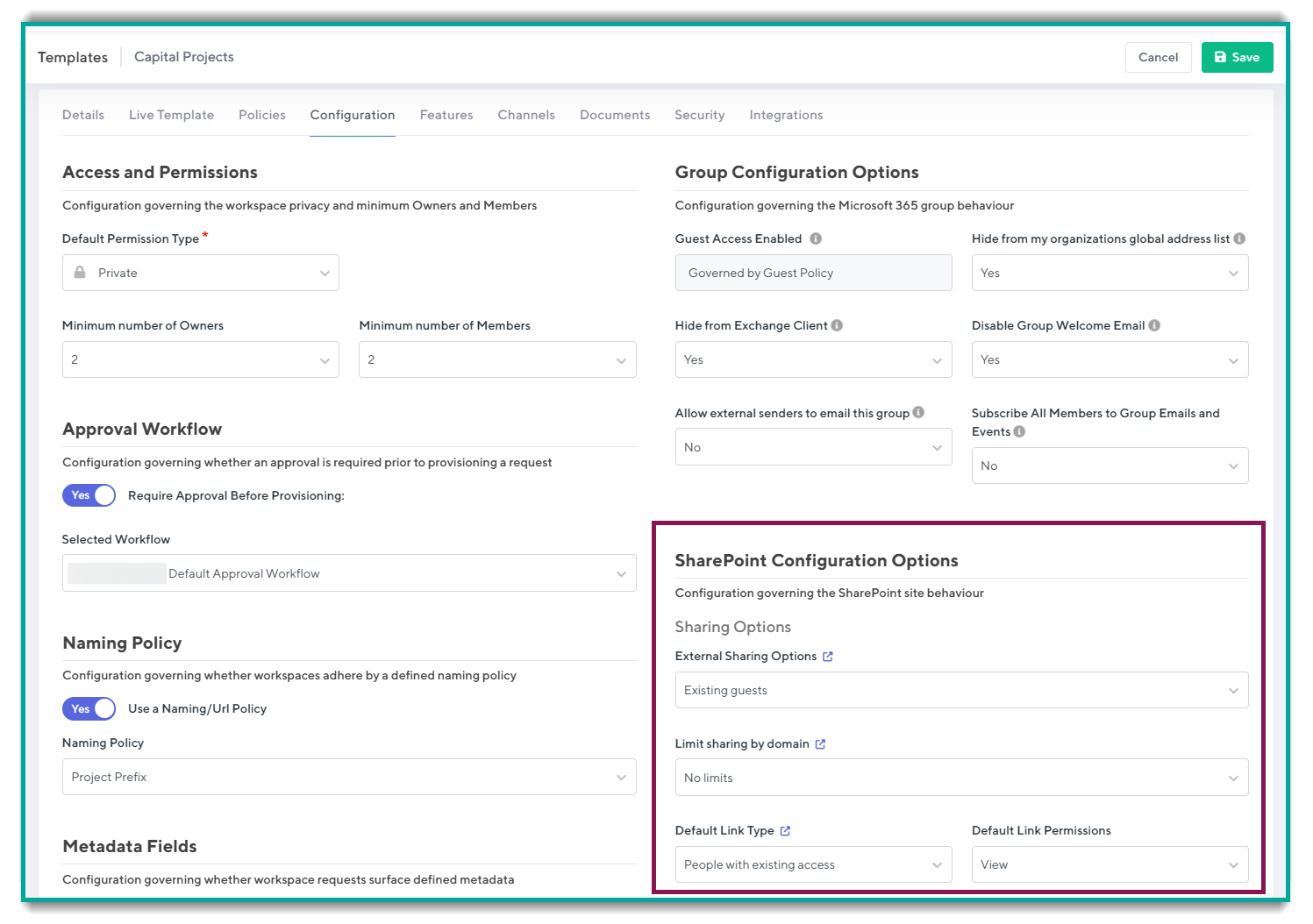
Task: Open the Live Template tab
Action: click(x=171, y=115)
